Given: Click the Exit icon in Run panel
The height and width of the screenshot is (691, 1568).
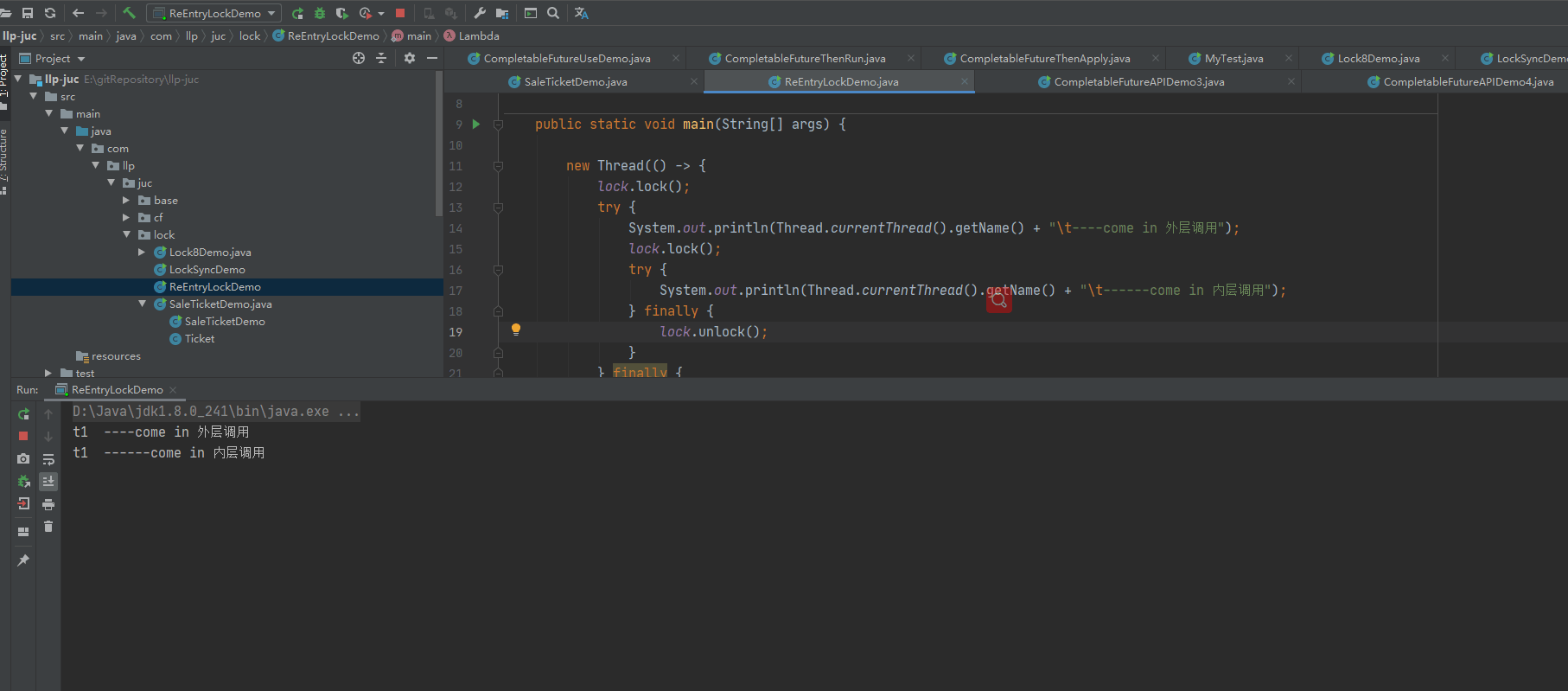Looking at the screenshot, I should click(23, 503).
